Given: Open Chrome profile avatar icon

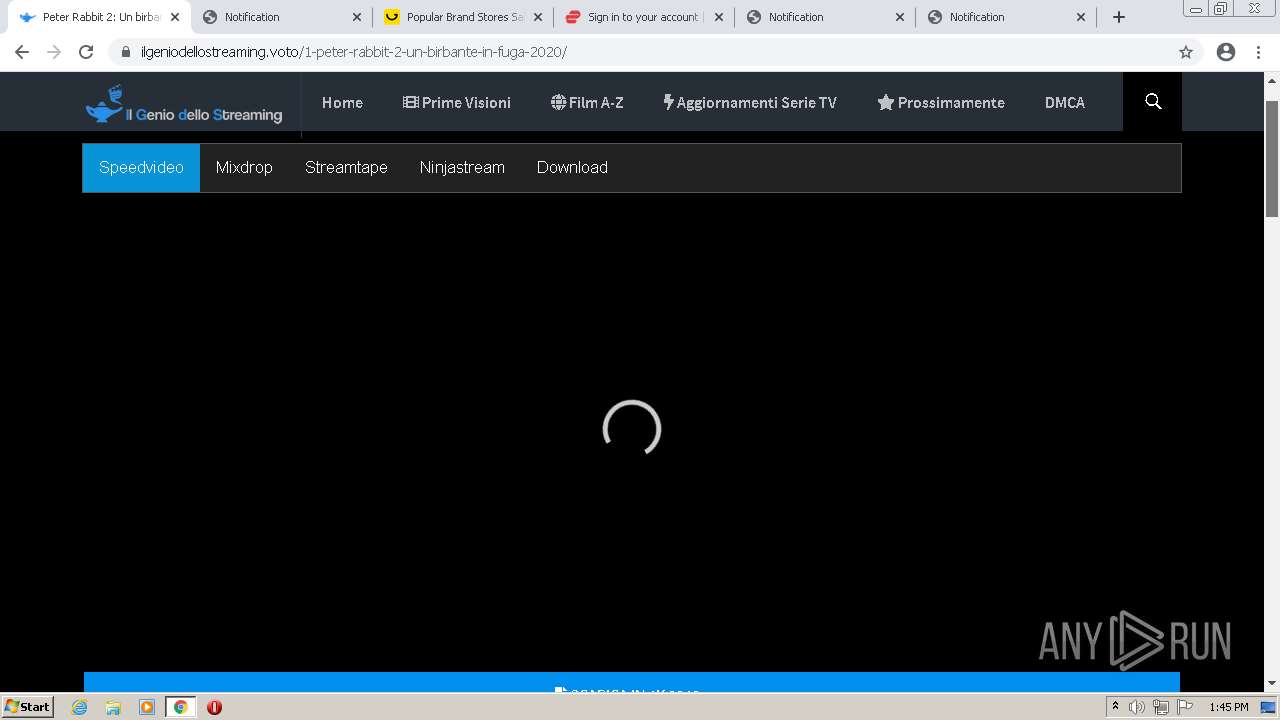Looking at the screenshot, I should click(x=1226, y=52).
